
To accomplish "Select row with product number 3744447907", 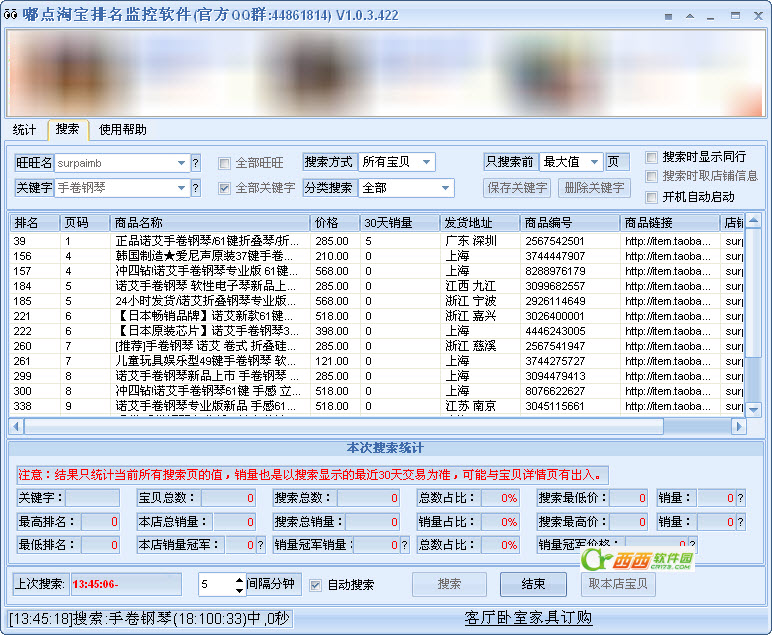I will point(377,256).
